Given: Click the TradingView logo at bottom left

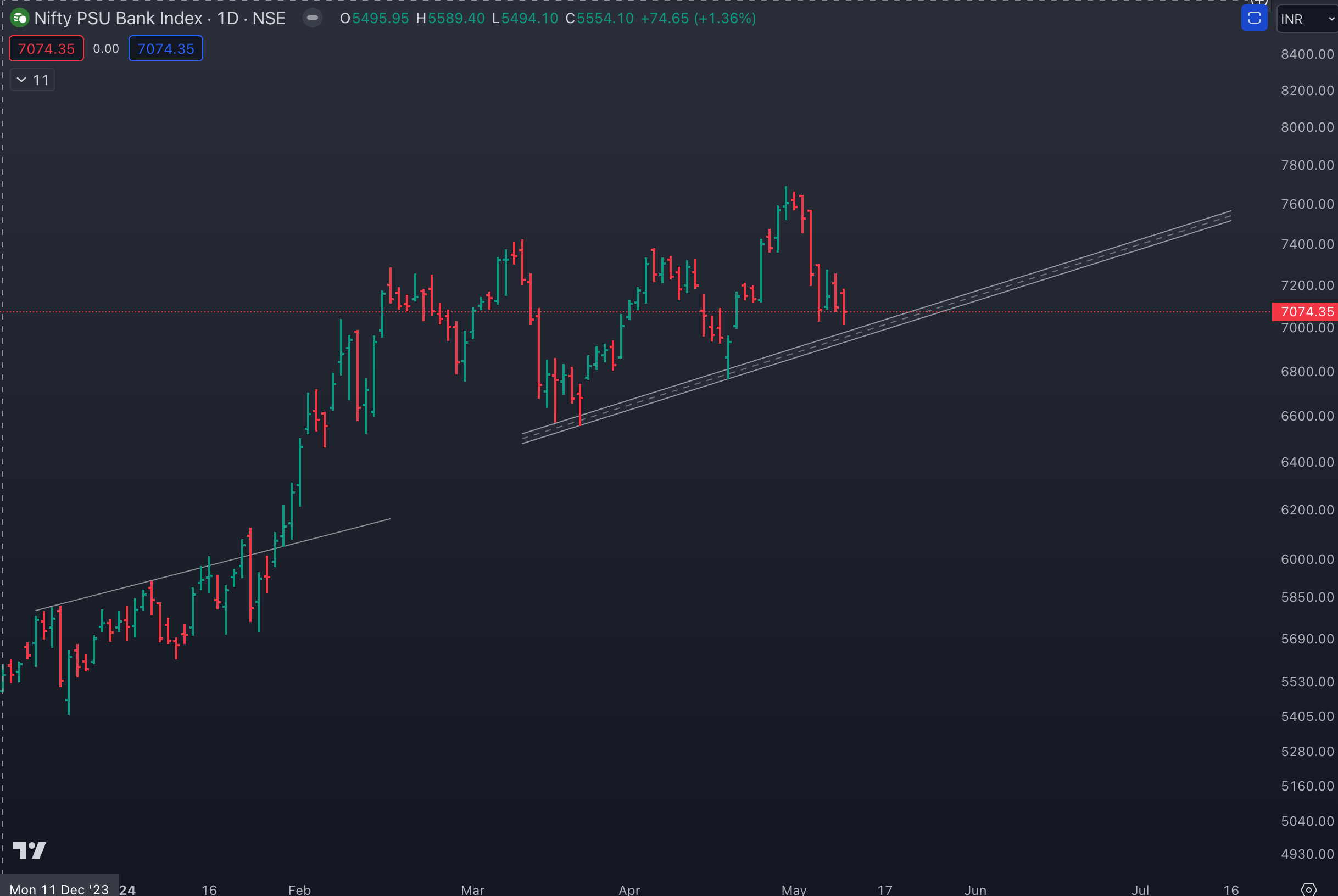Looking at the screenshot, I should tap(29, 850).
